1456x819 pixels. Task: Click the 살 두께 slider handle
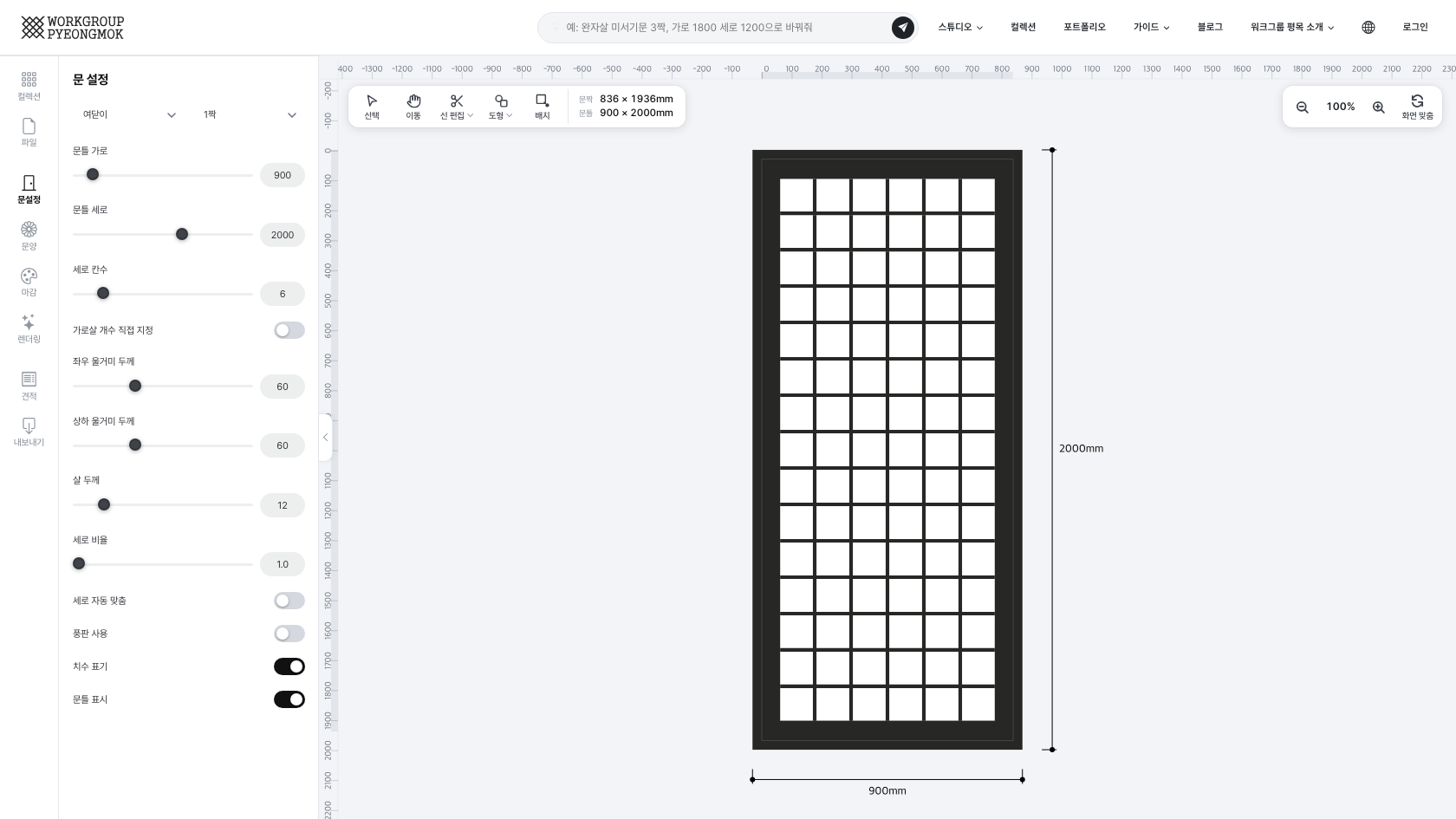coord(104,504)
